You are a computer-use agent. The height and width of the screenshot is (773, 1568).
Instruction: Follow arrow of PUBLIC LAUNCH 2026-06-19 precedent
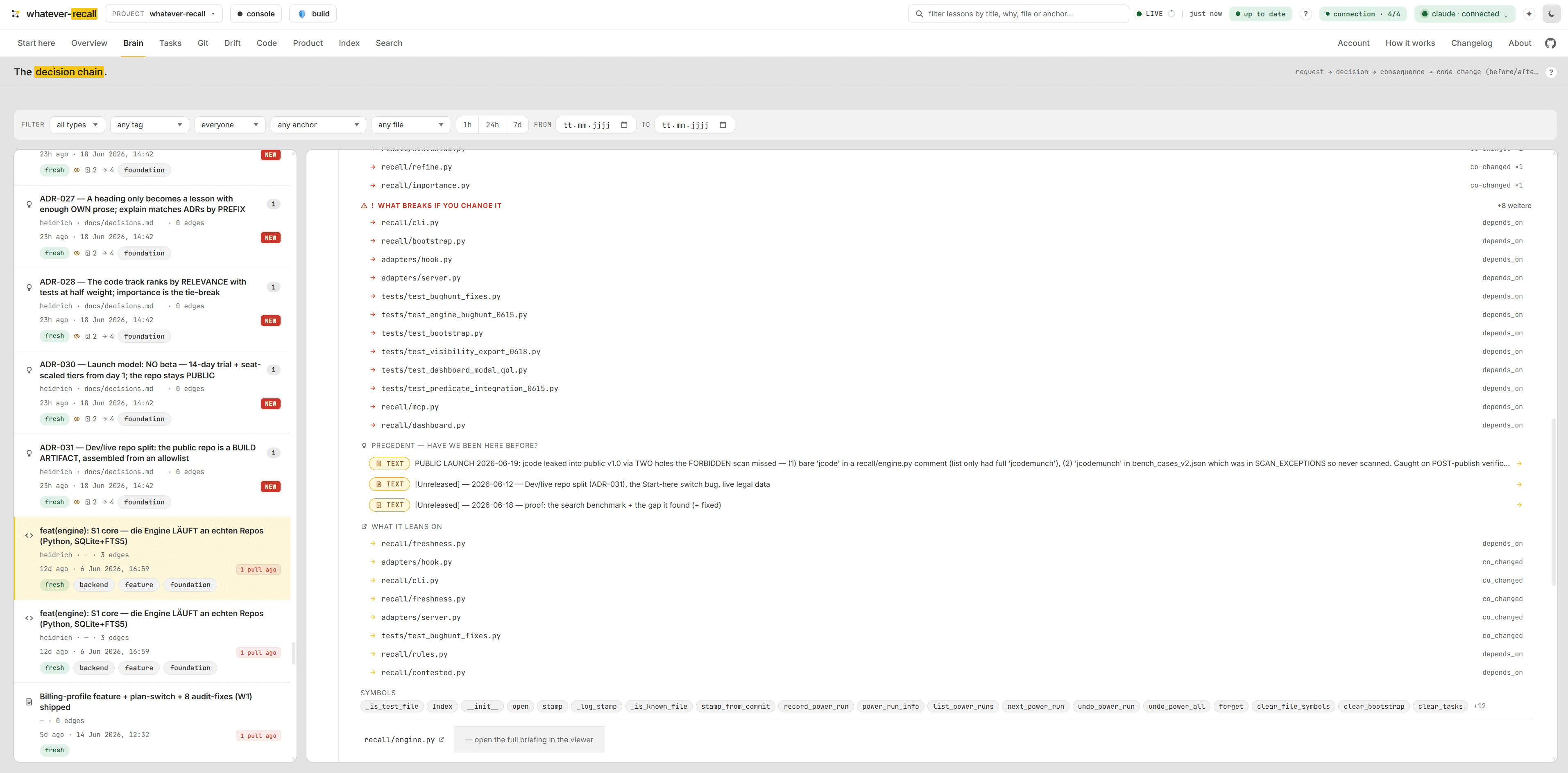point(1519,463)
